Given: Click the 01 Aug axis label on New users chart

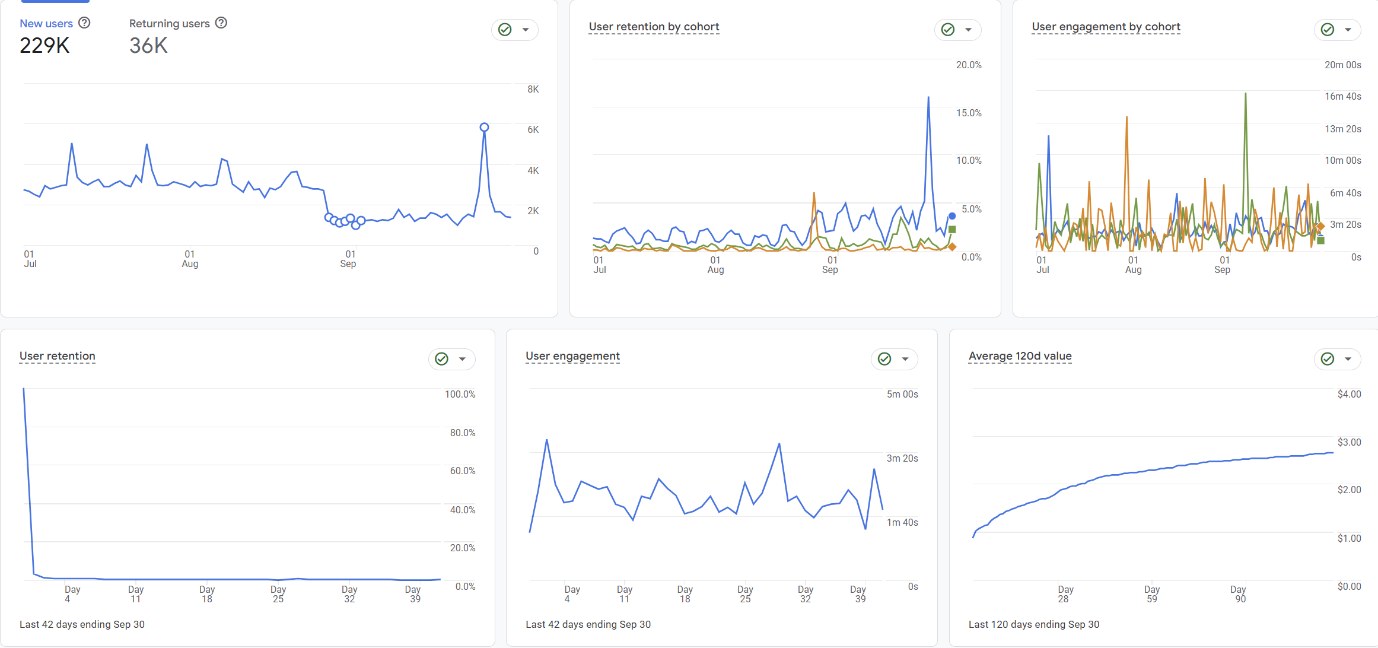Looking at the screenshot, I should pyautogui.click(x=190, y=259).
